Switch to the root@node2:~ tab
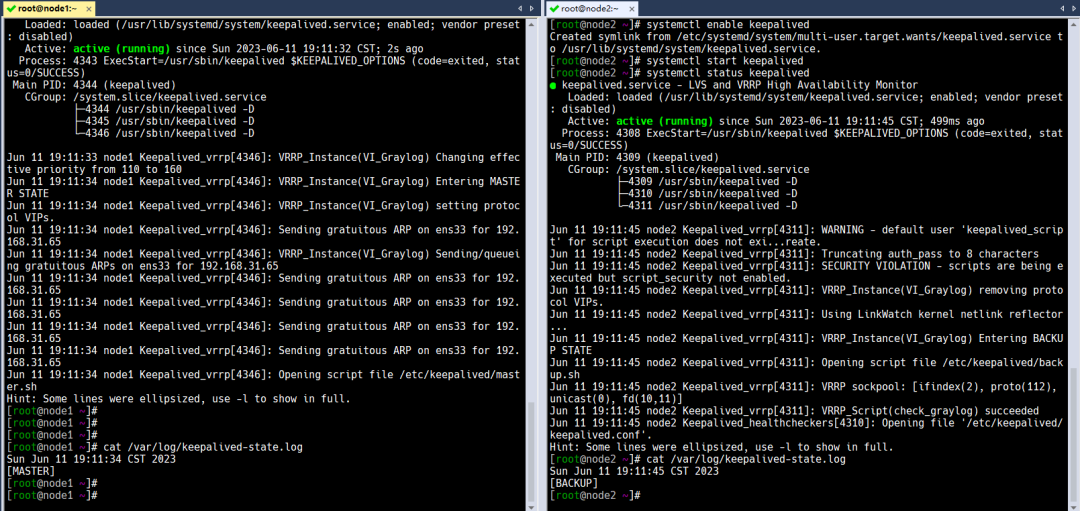The width and height of the screenshot is (1080, 511). [x=594, y=8]
